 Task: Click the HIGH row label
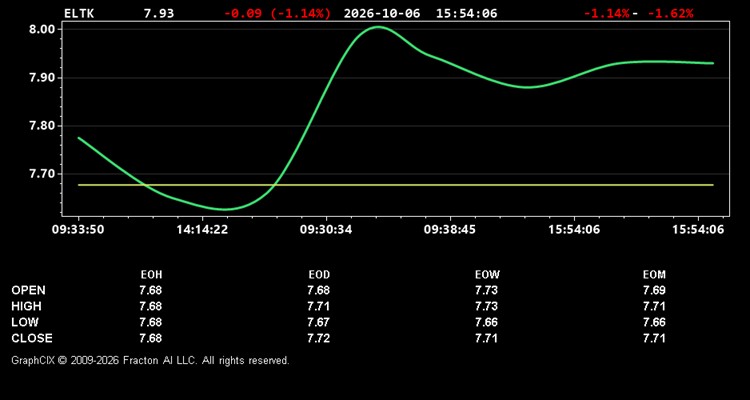click(x=27, y=306)
